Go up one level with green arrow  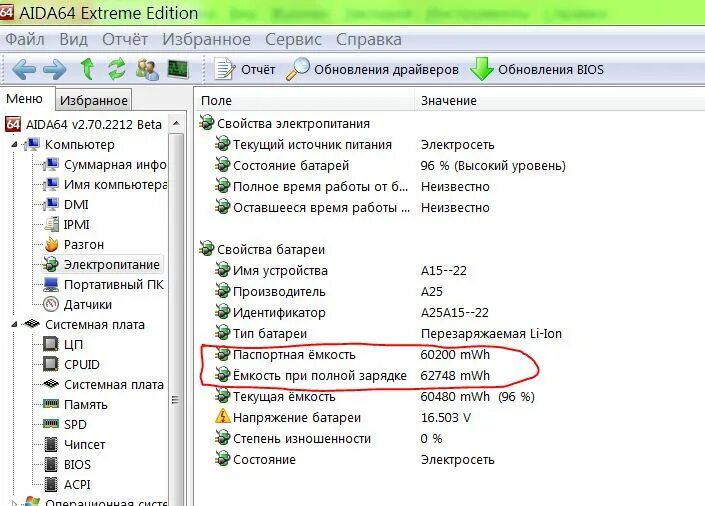point(87,69)
